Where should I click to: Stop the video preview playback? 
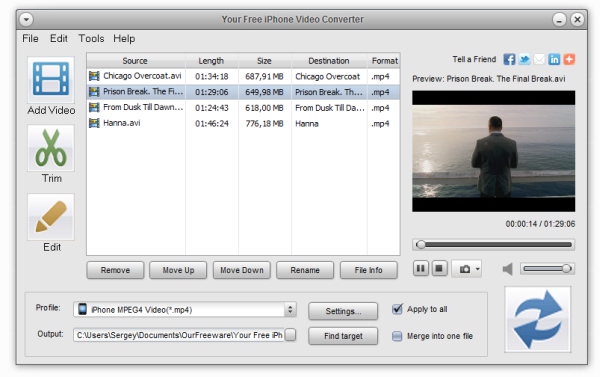tap(439, 269)
